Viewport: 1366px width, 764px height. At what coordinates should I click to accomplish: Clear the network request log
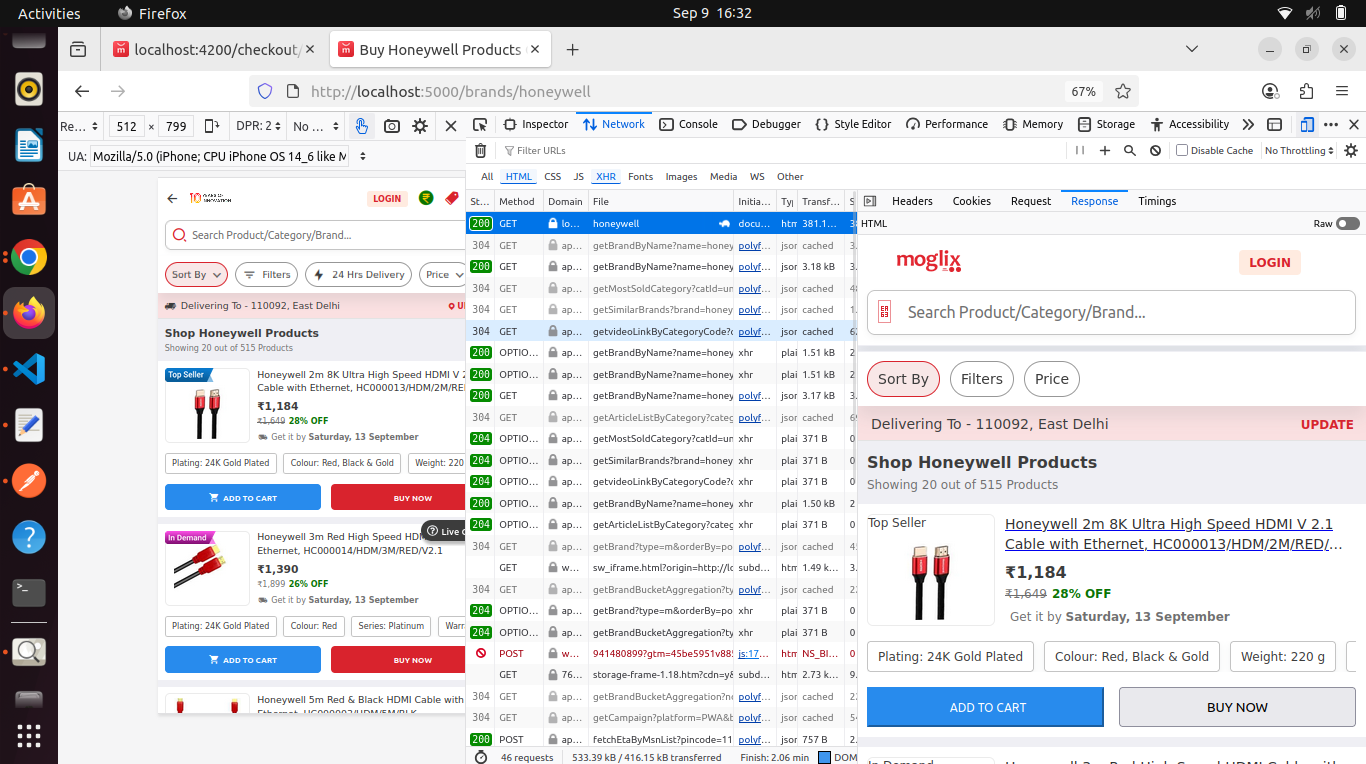[481, 151]
